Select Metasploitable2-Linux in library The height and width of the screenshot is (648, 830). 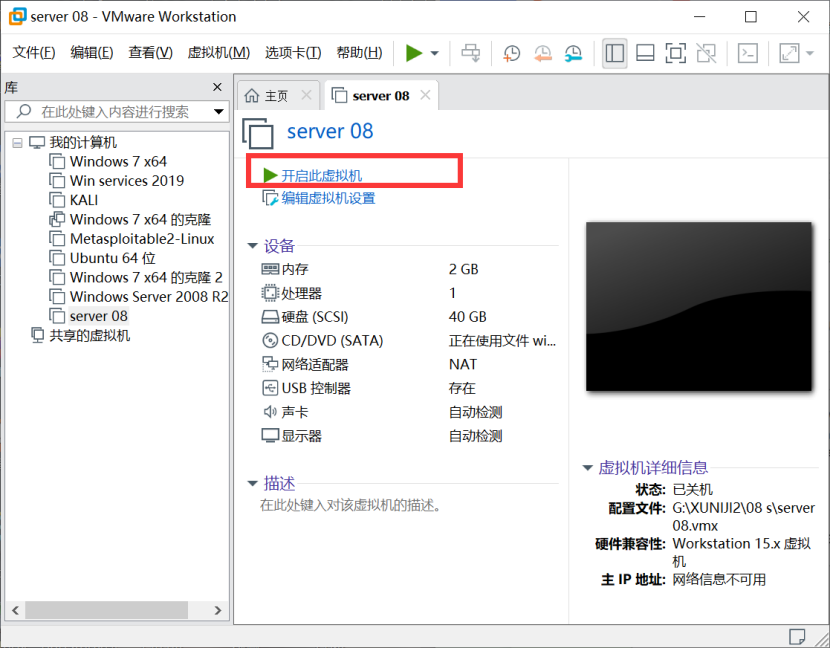pyautogui.click(x=142, y=239)
